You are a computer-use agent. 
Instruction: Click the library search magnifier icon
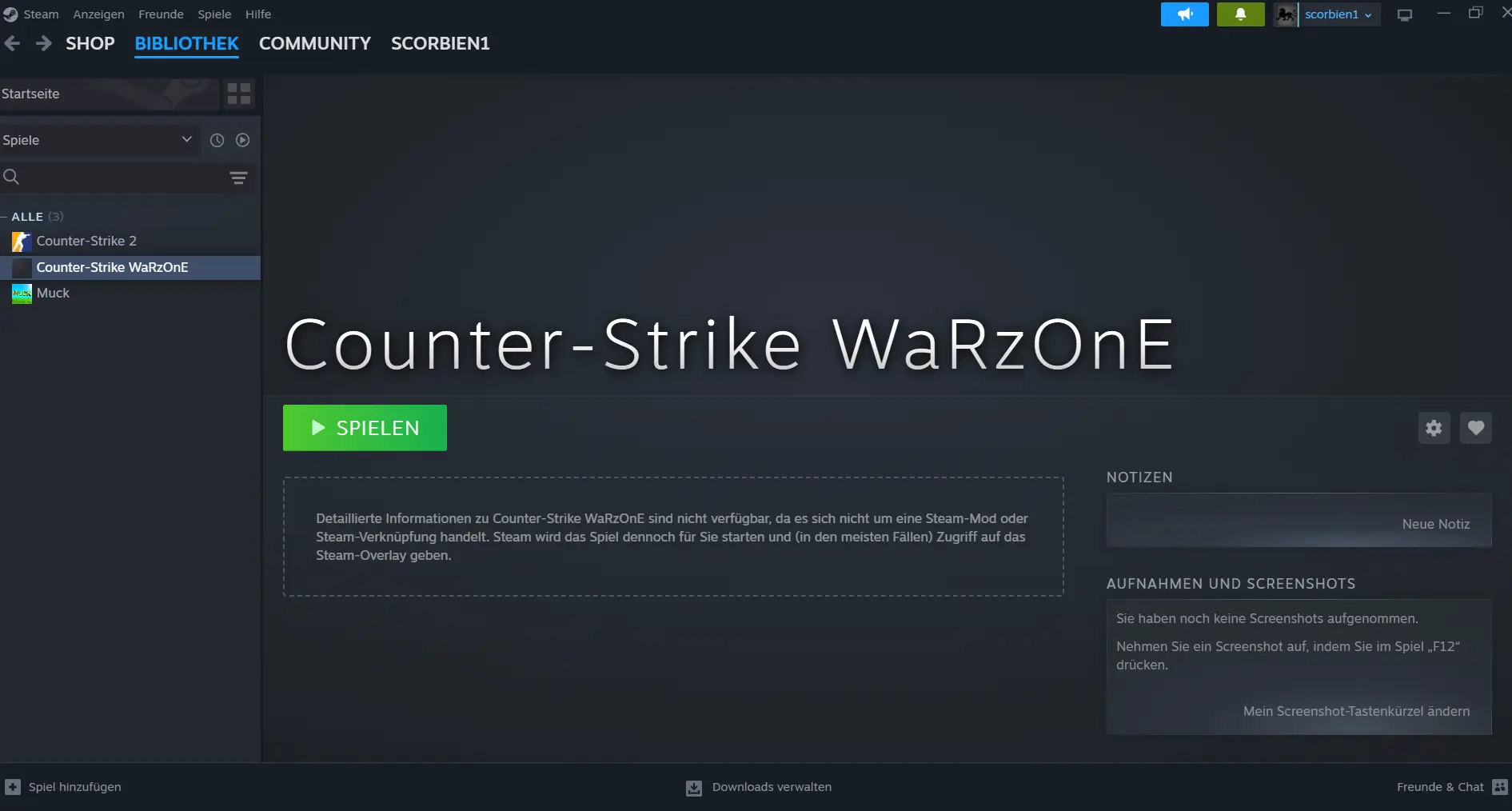[11, 177]
